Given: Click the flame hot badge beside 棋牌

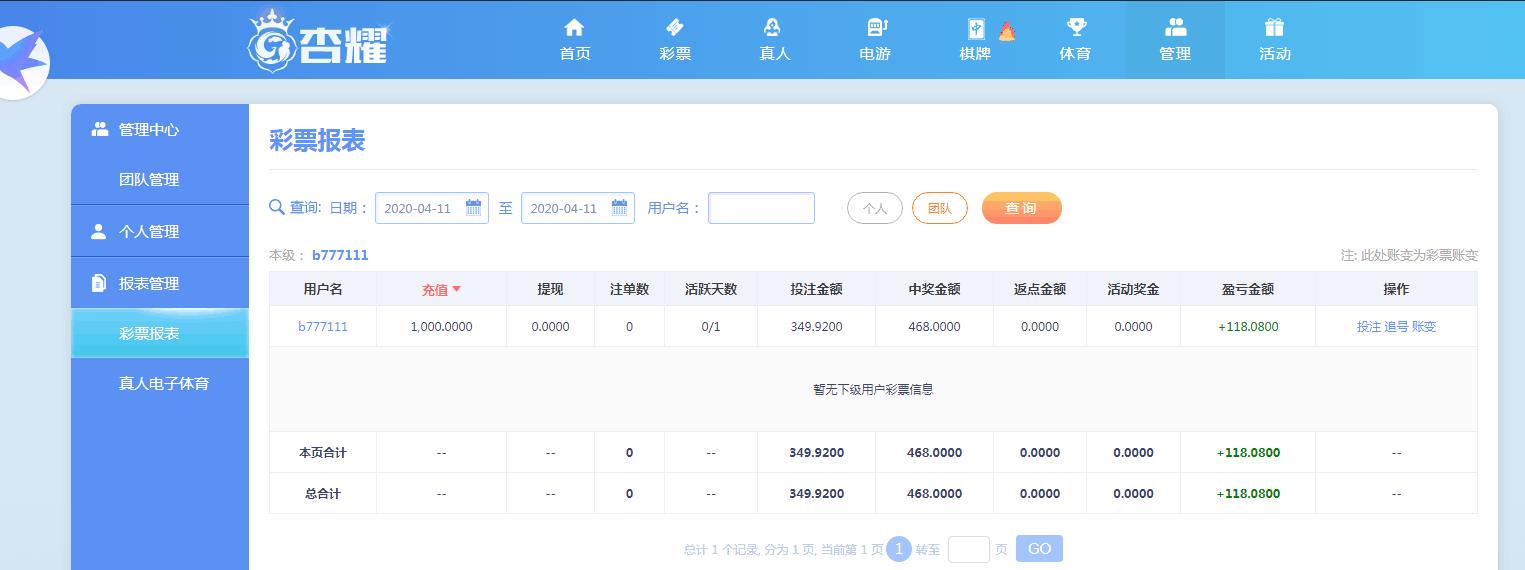Looking at the screenshot, I should 1006,31.
